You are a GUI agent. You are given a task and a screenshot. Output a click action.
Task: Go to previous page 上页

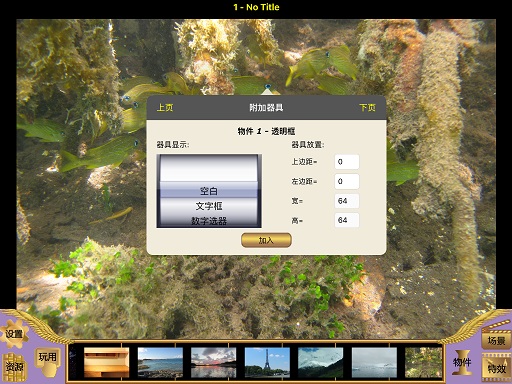165,108
